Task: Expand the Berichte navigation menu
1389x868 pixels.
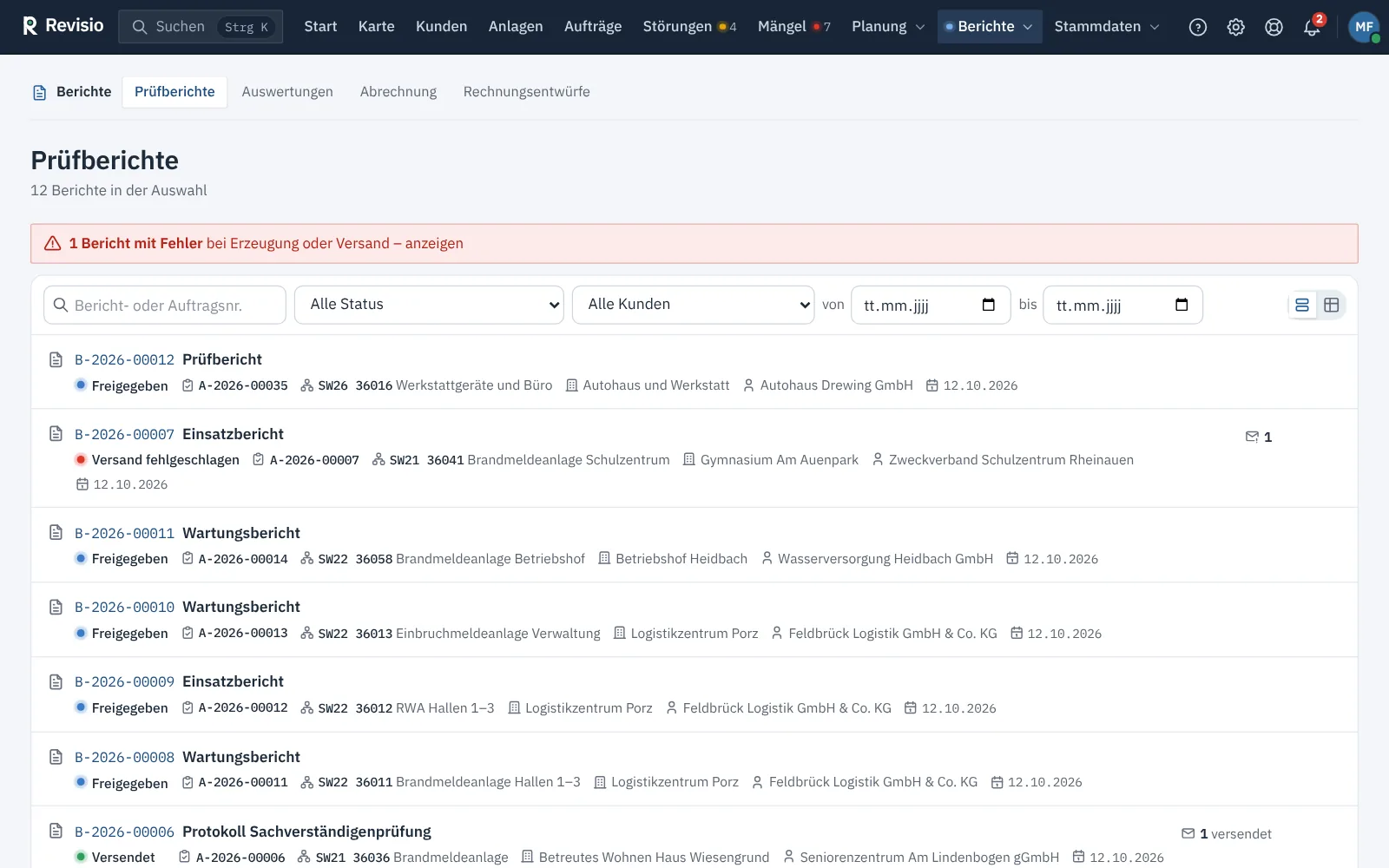Action: (x=989, y=27)
